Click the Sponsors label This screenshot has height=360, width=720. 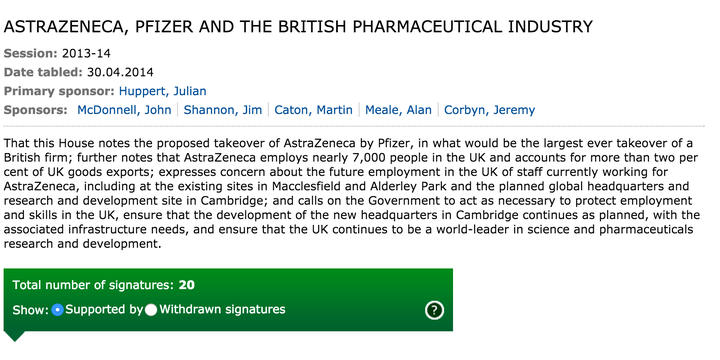point(36,110)
